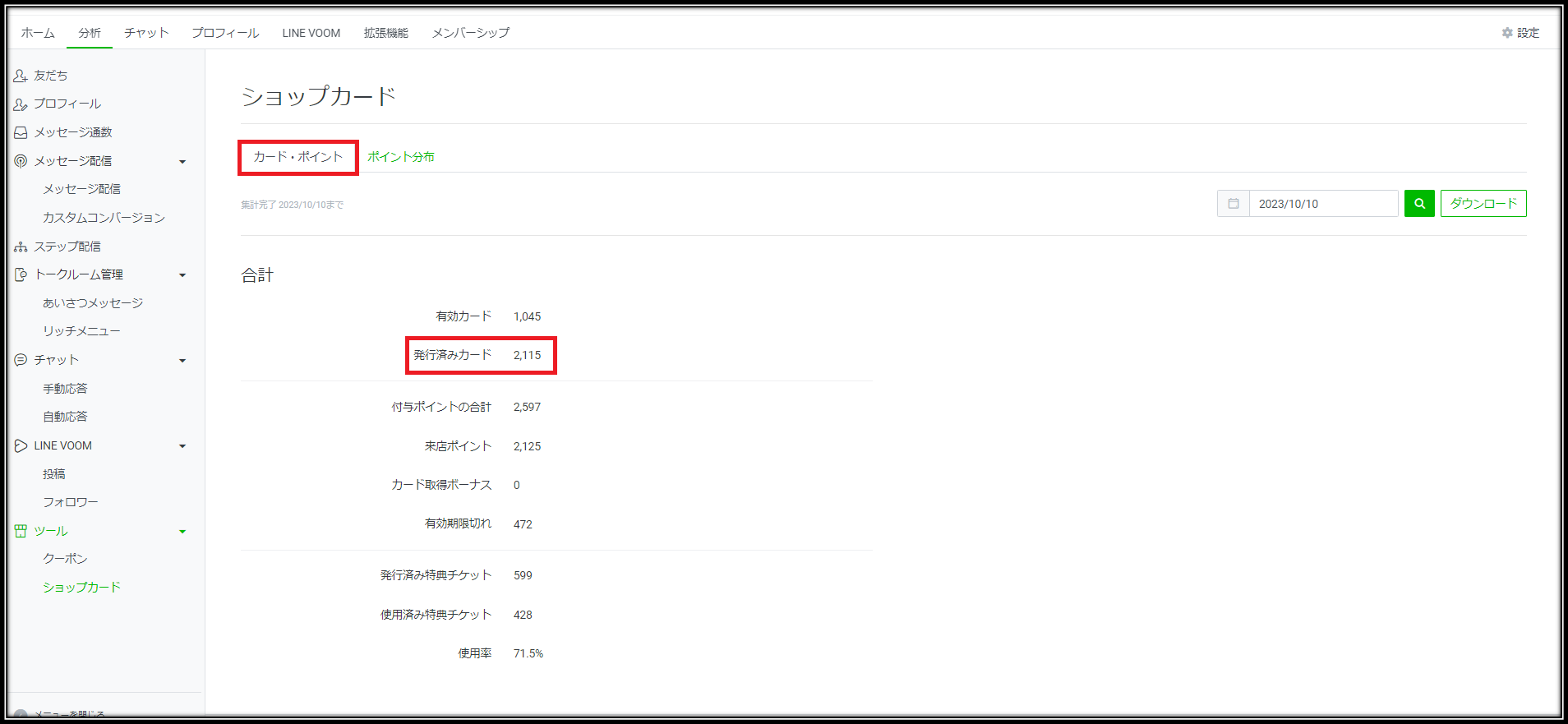Collapse the チャット sidebar section arrow

(182, 361)
